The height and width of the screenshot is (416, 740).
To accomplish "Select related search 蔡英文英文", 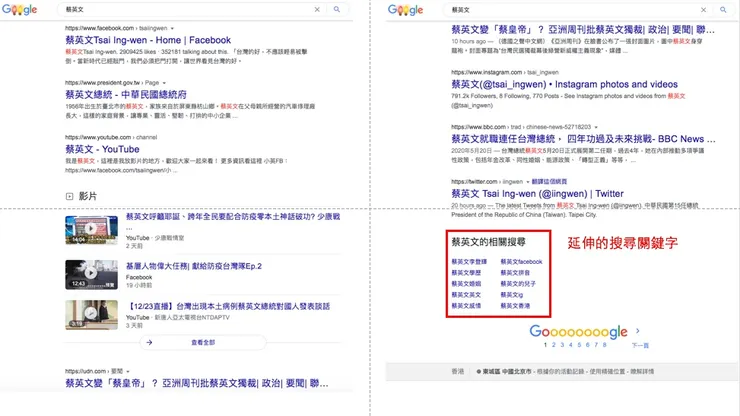I will pyautogui.click(x=466, y=295).
